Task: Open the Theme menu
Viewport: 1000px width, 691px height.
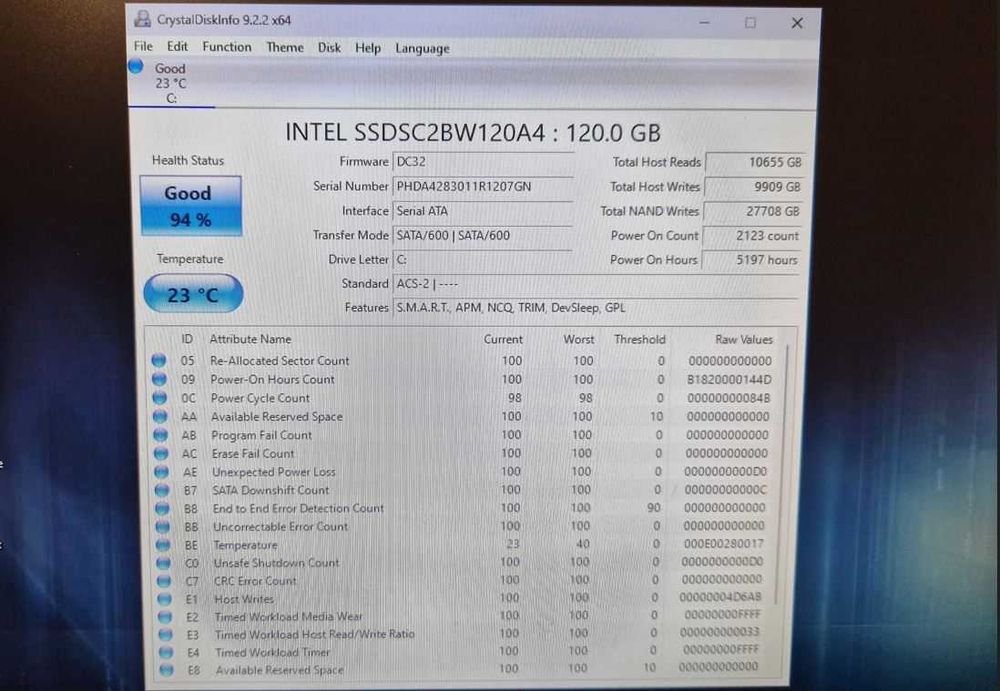Action: pyautogui.click(x=284, y=47)
